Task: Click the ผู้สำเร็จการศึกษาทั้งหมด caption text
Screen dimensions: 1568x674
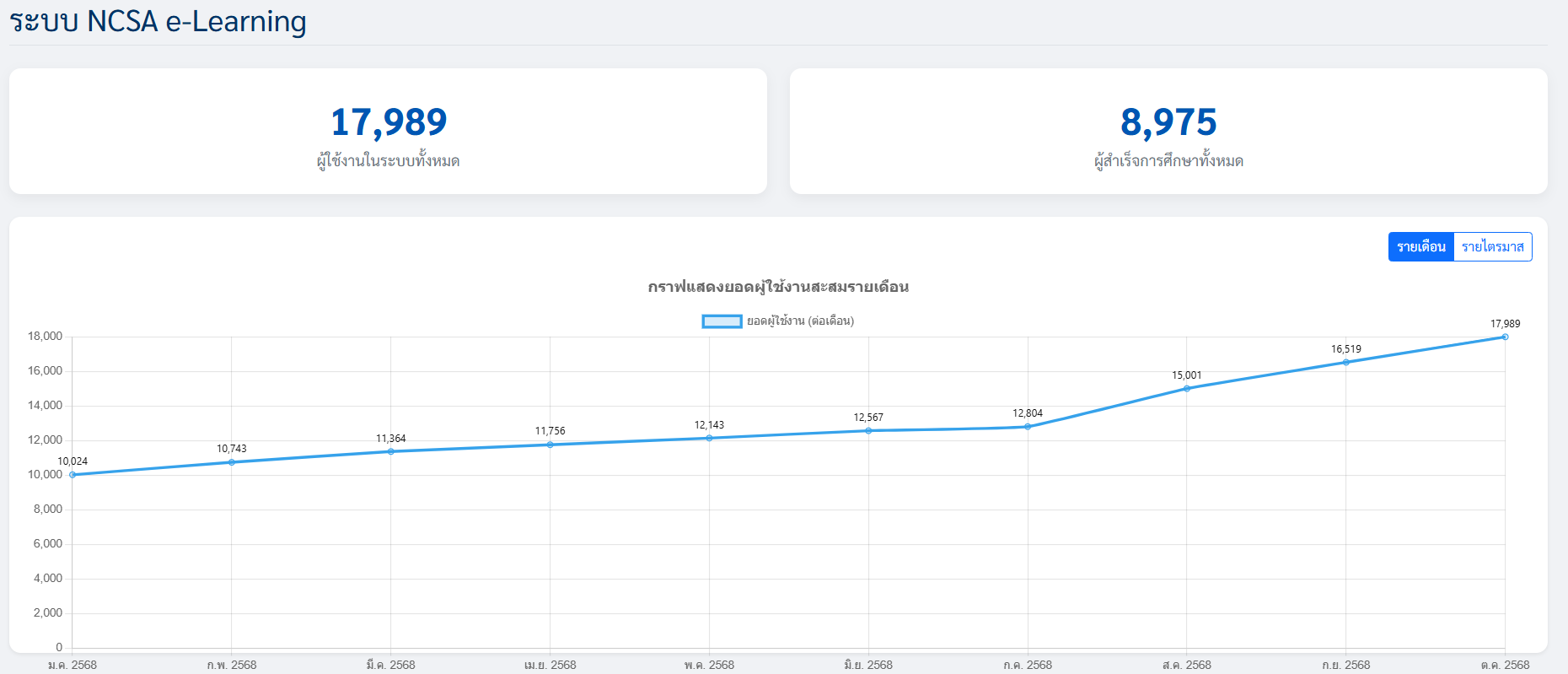Action: click(1168, 161)
